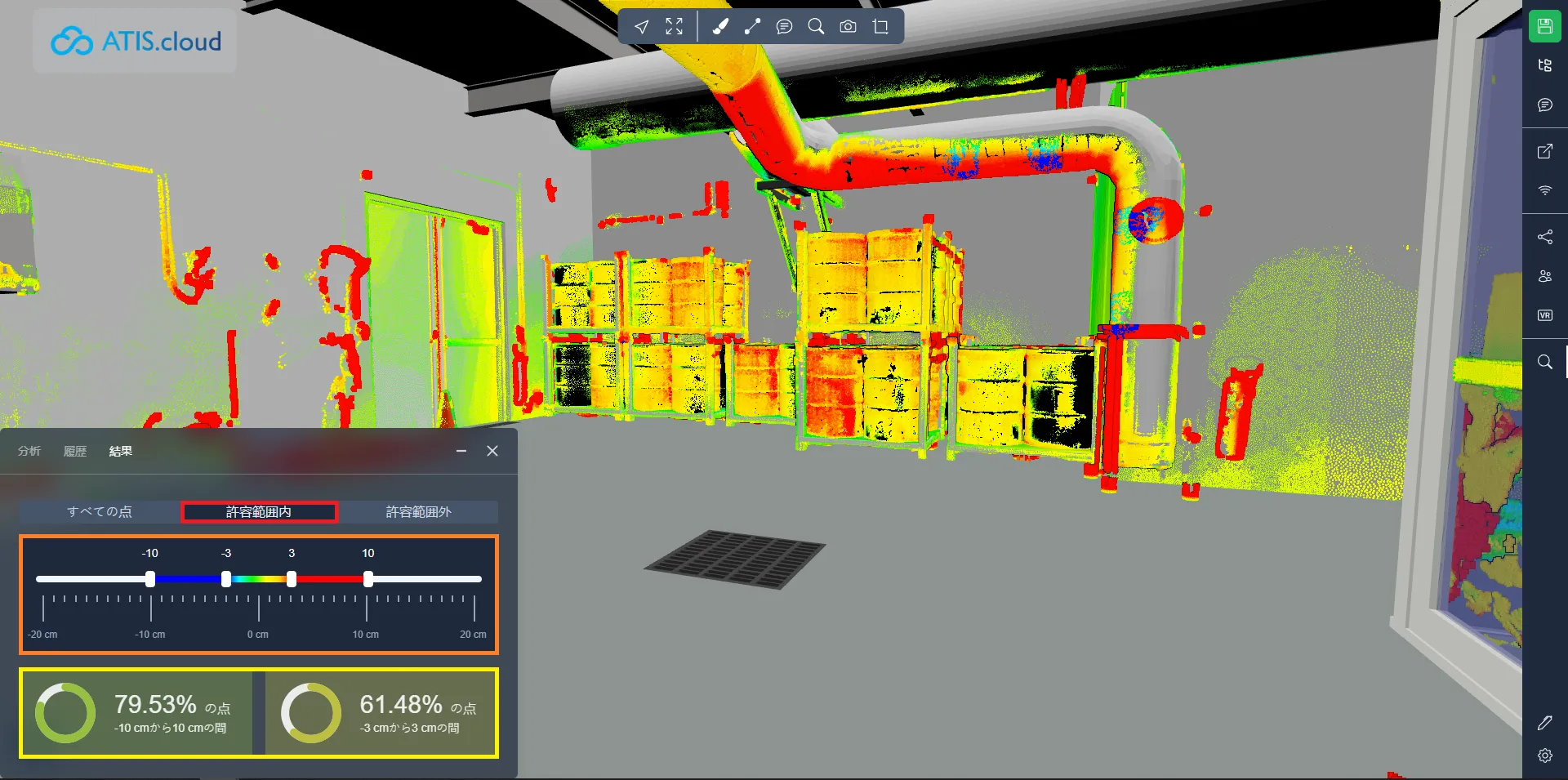
Task: Select the すべての点 filter option
Action: pyautogui.click(x=100, y=512)
